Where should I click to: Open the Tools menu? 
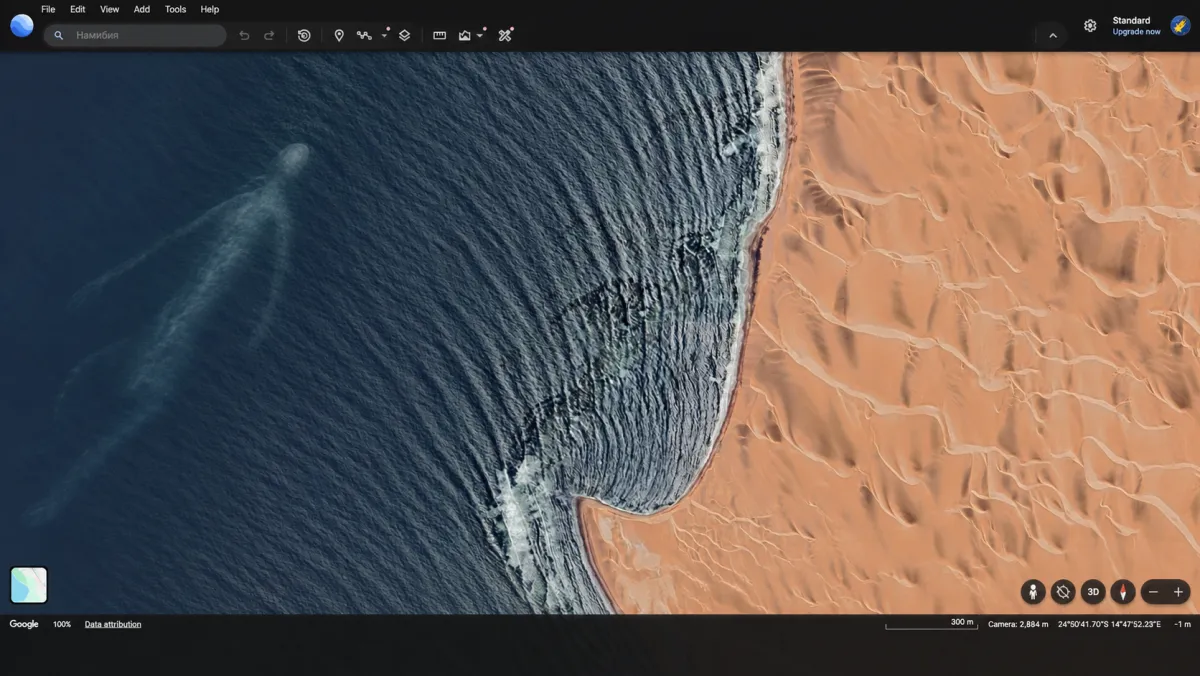click(175, 9)
